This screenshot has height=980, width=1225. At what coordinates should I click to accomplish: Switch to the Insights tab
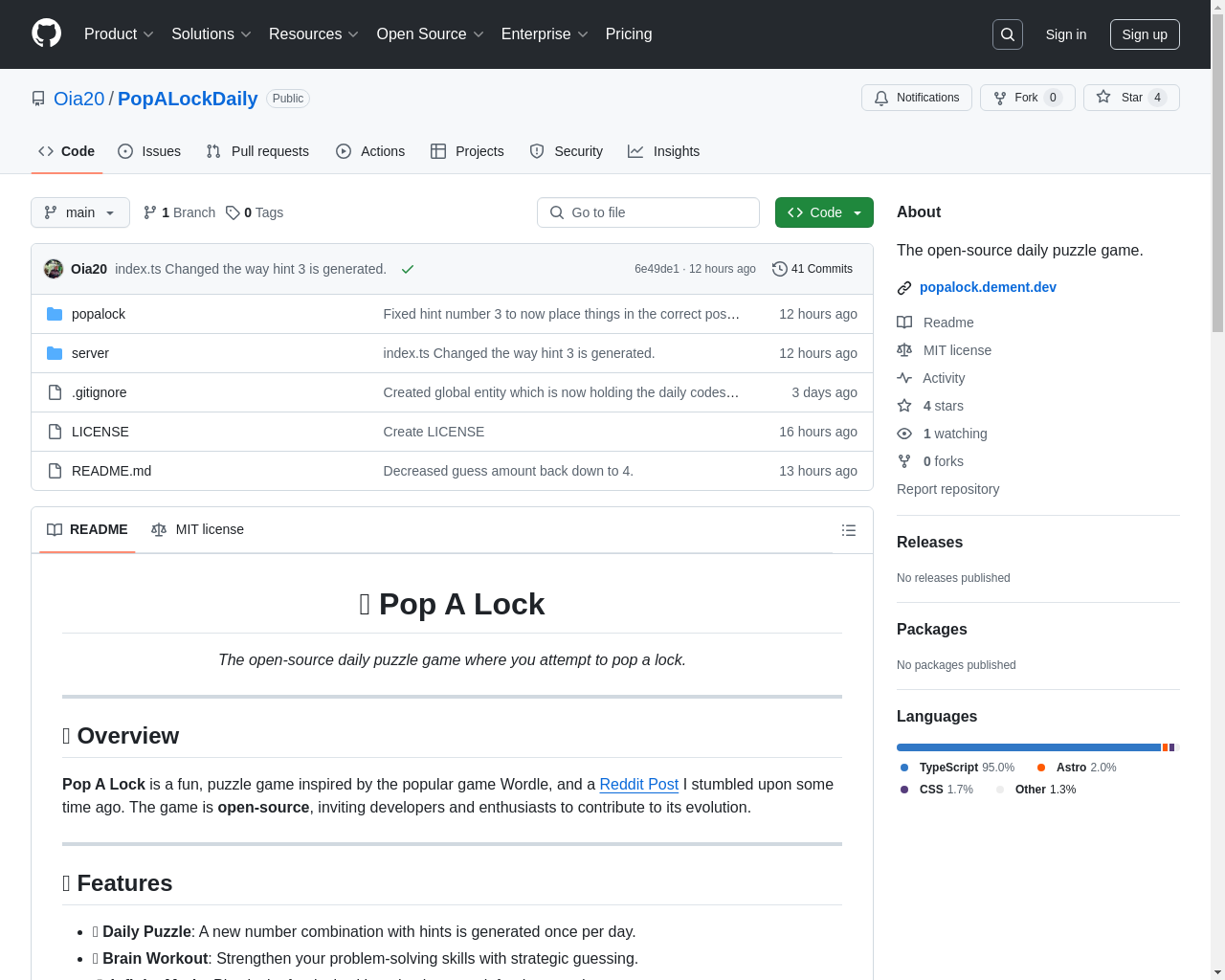(x=664, y=151)
